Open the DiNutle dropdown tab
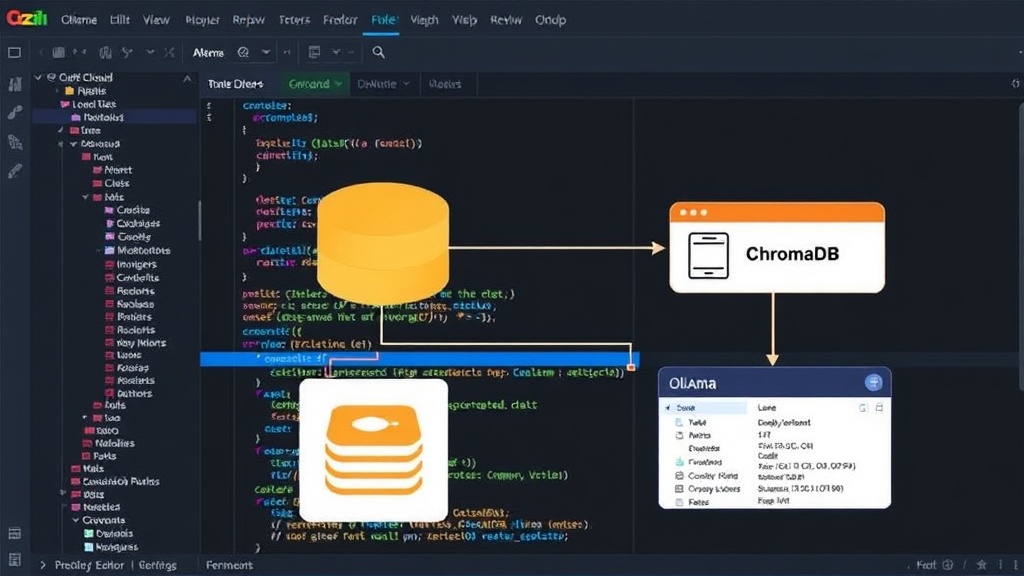Viewport: 1024px width, 576px height. tap(383, 84)
